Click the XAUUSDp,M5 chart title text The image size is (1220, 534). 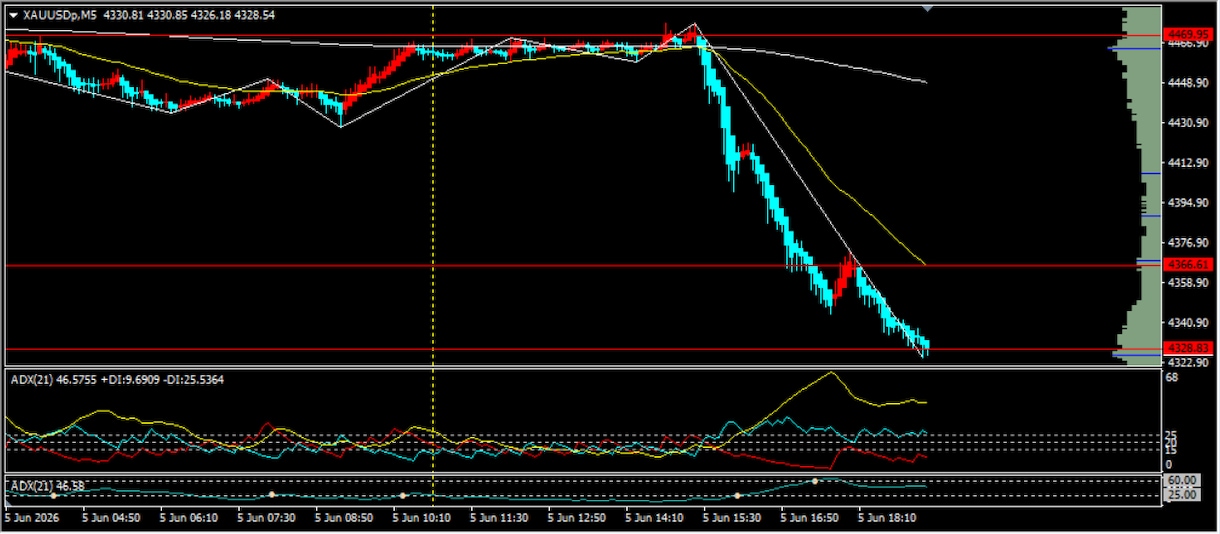click(58, 15)
